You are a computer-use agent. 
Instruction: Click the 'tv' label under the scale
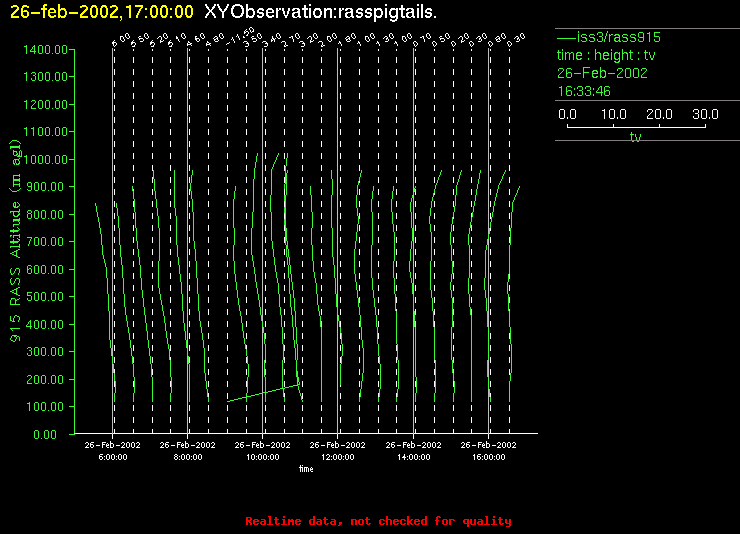pyautogui.click(x=635, y=137)
